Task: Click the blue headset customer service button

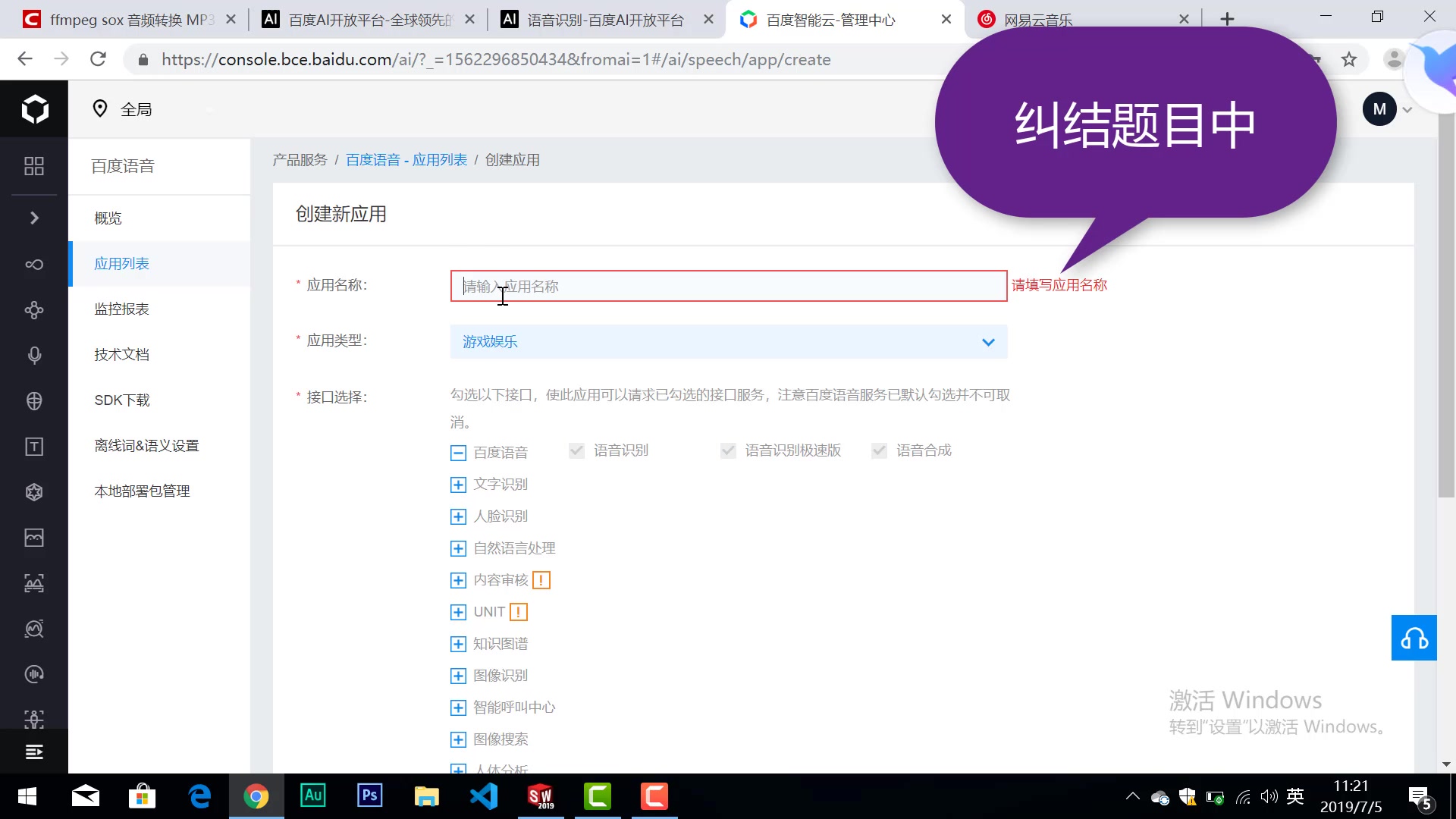Action: 1414,638
